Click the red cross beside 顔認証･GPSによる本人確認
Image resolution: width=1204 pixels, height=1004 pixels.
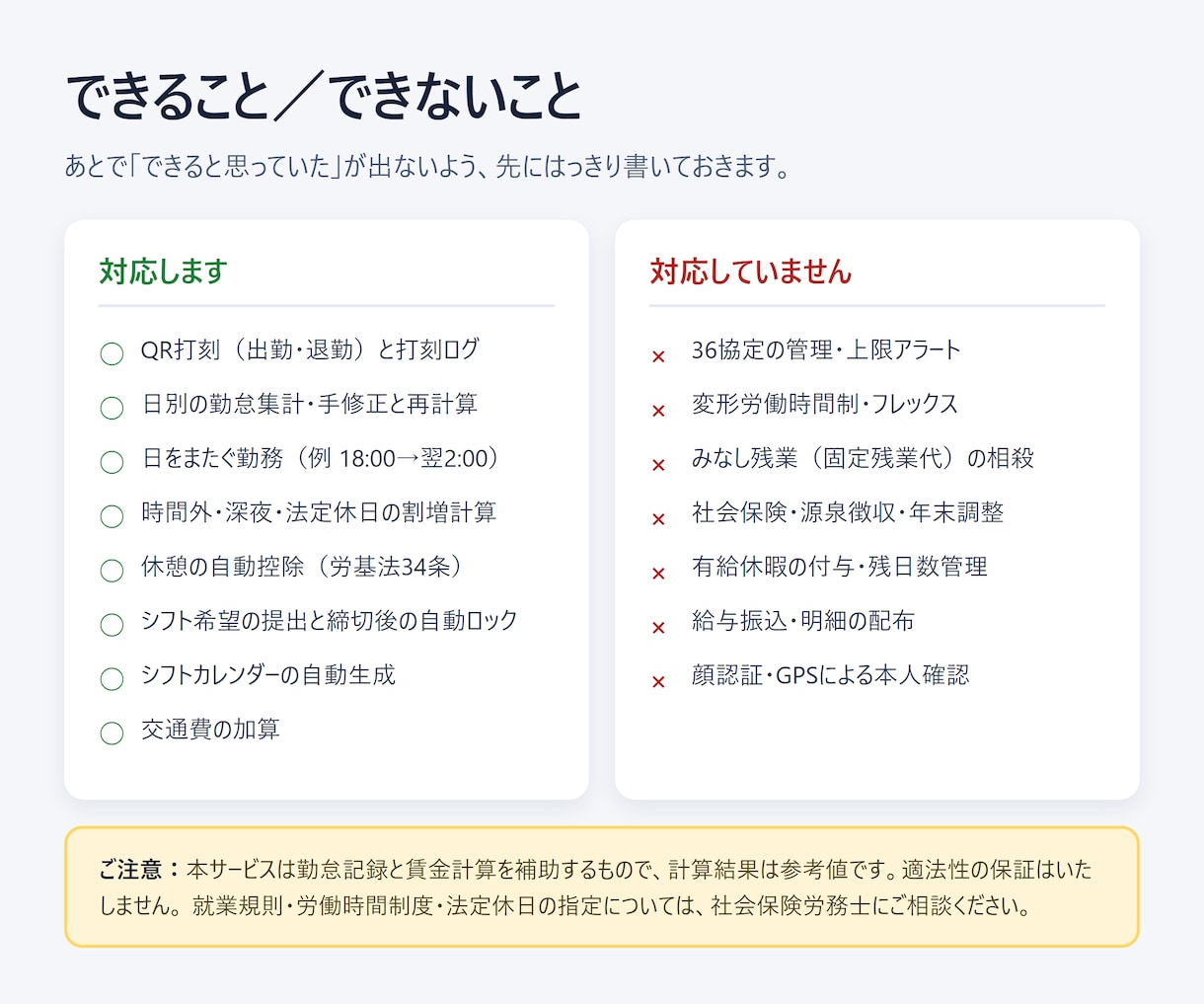click(x=658, y=682)
